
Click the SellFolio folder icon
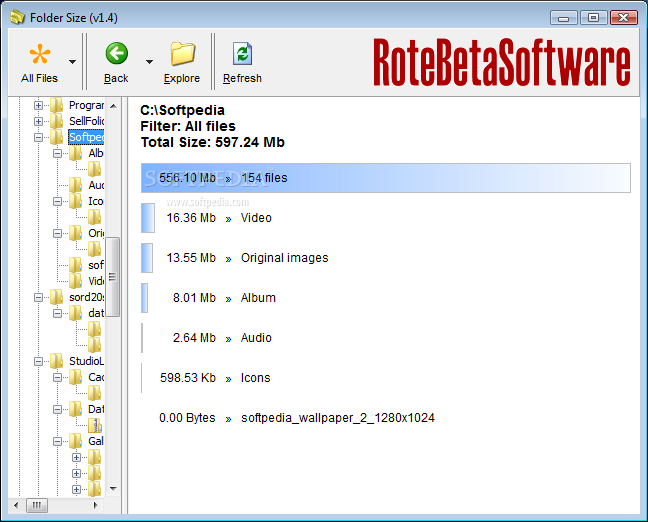(56, 121)
